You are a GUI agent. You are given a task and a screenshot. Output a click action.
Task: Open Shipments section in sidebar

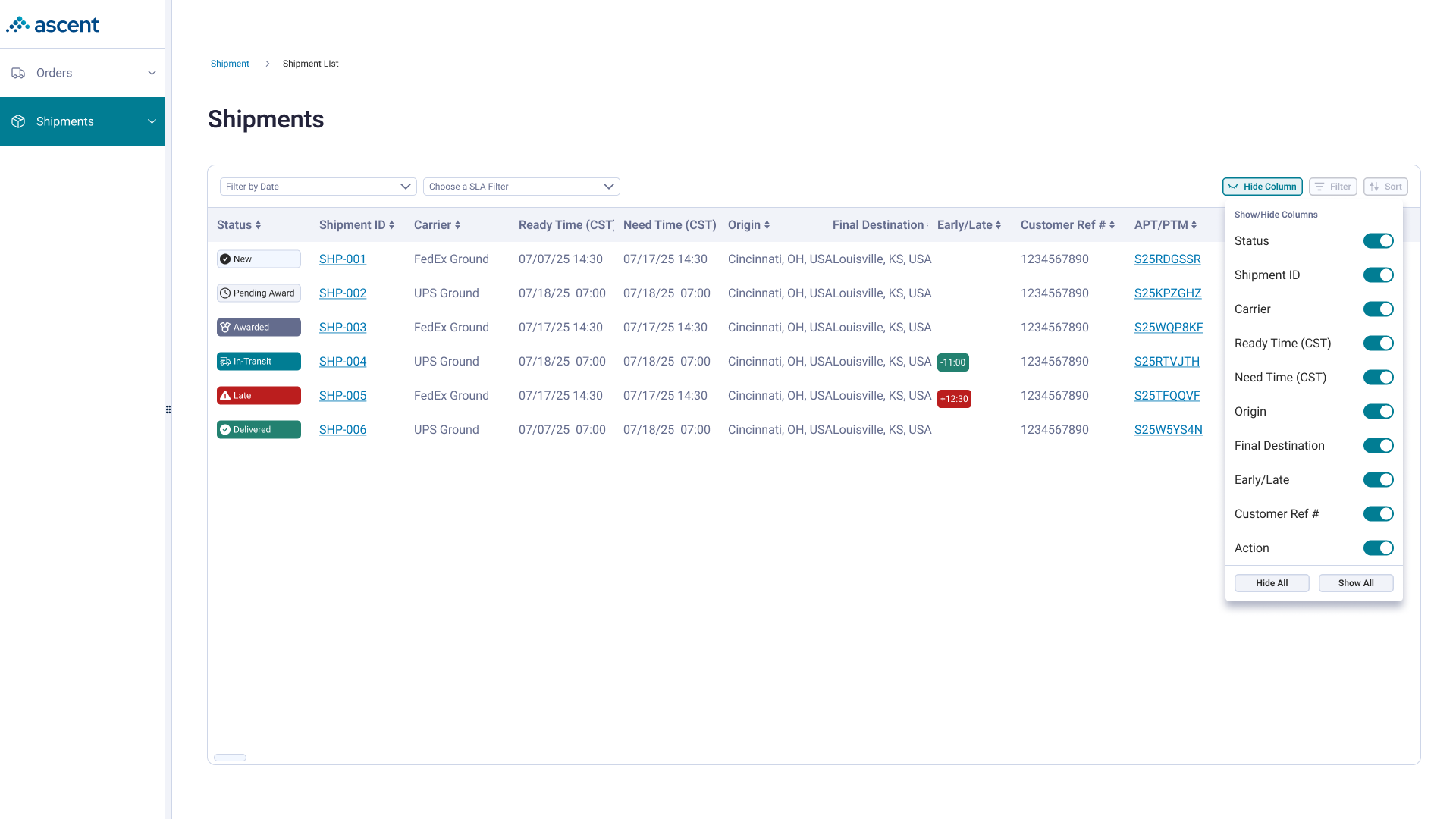(83, 121)
